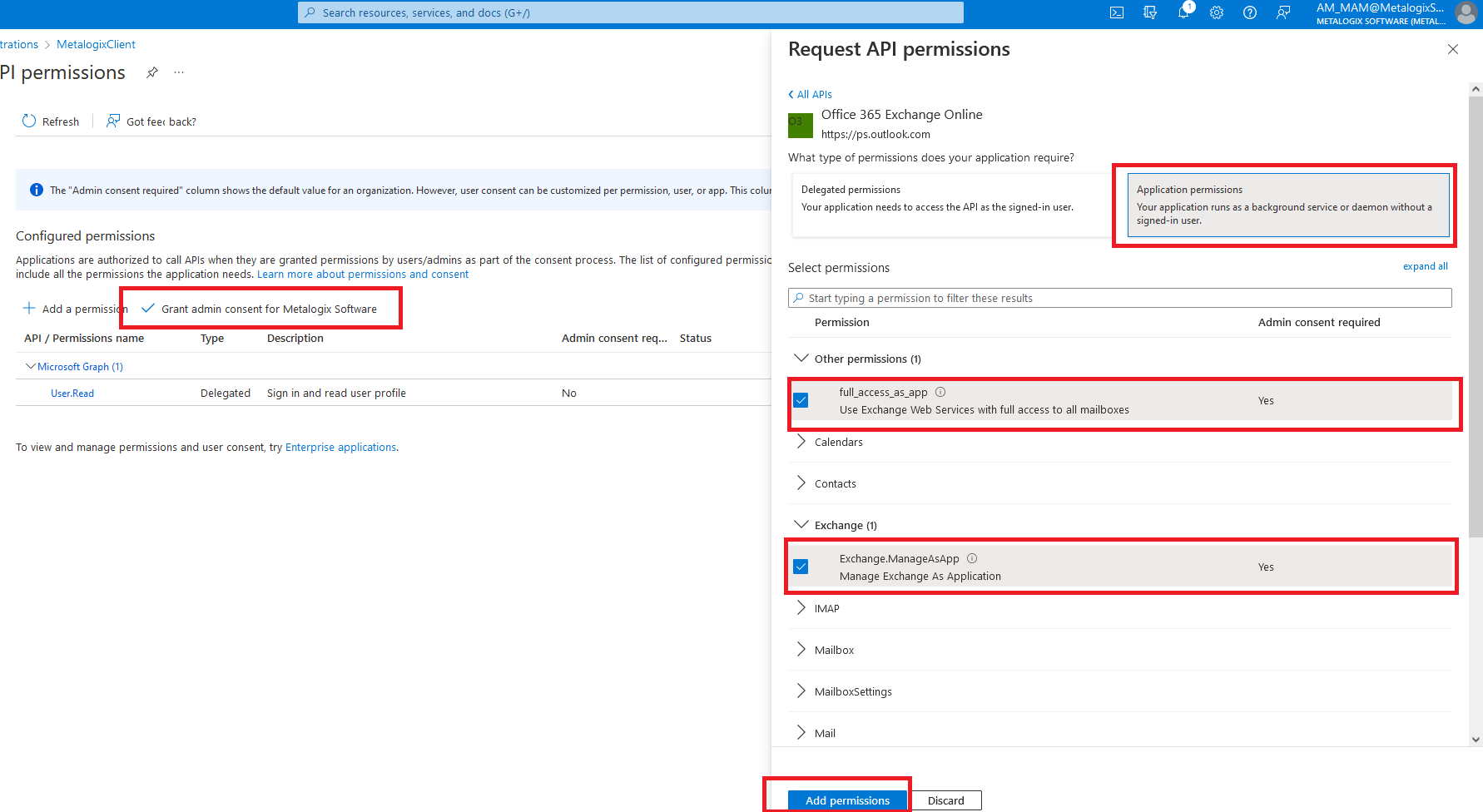The image size is (1483, 812).
Task: Show info tooltip for Exchange.ManageAsApp
Action: [x=972, y=558]
